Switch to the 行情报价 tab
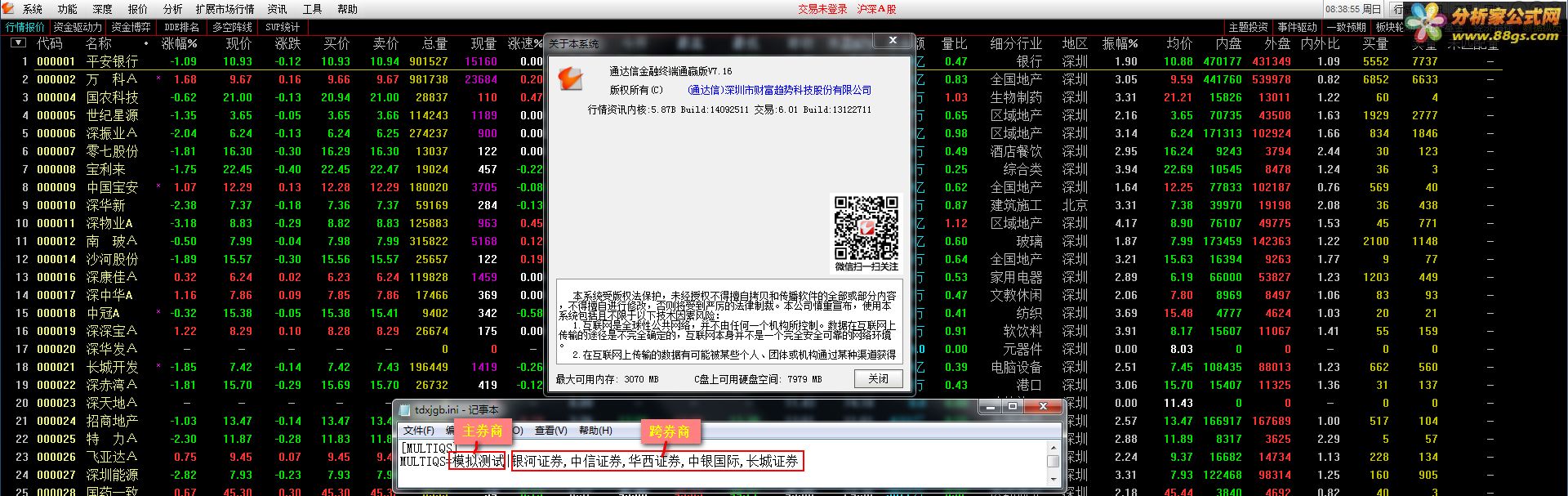This screenshot has width=1568, height=496. coord(25,27)
